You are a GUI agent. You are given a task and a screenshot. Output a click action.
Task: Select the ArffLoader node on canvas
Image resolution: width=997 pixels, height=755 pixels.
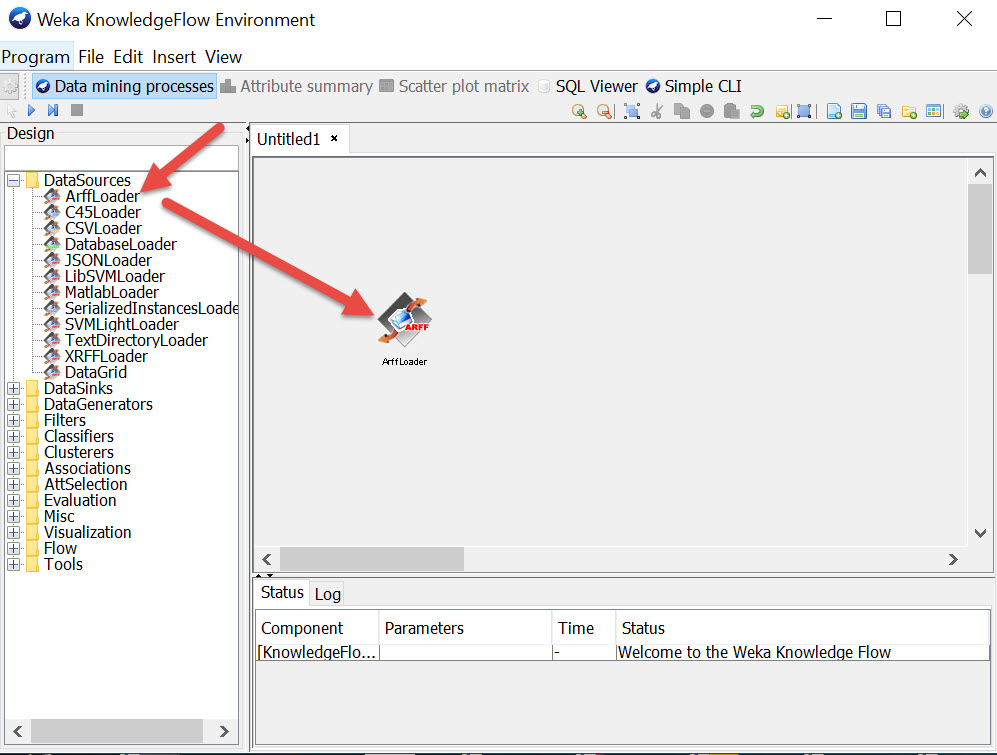(x=404, y=320)
